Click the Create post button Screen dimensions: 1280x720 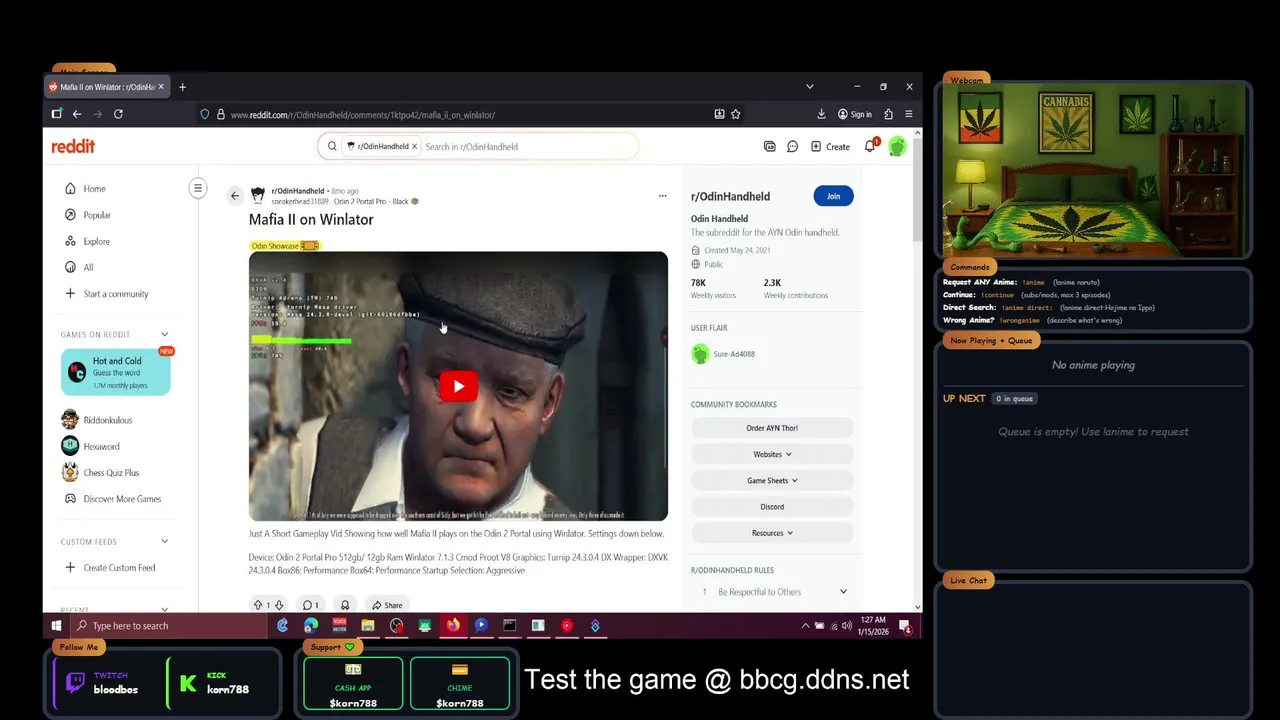[830, 146]
